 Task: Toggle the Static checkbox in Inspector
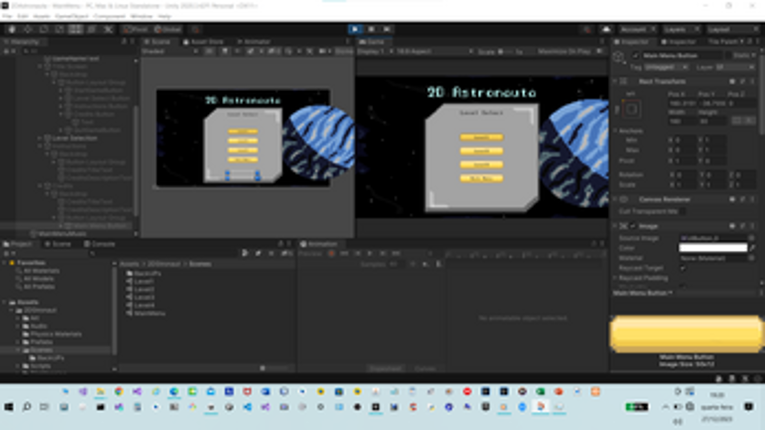729,56
